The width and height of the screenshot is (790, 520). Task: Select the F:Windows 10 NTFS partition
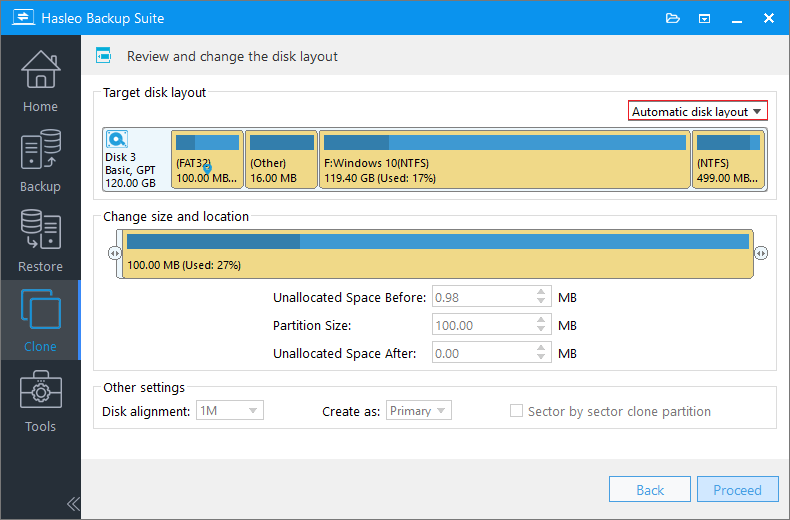pos(504,159)
